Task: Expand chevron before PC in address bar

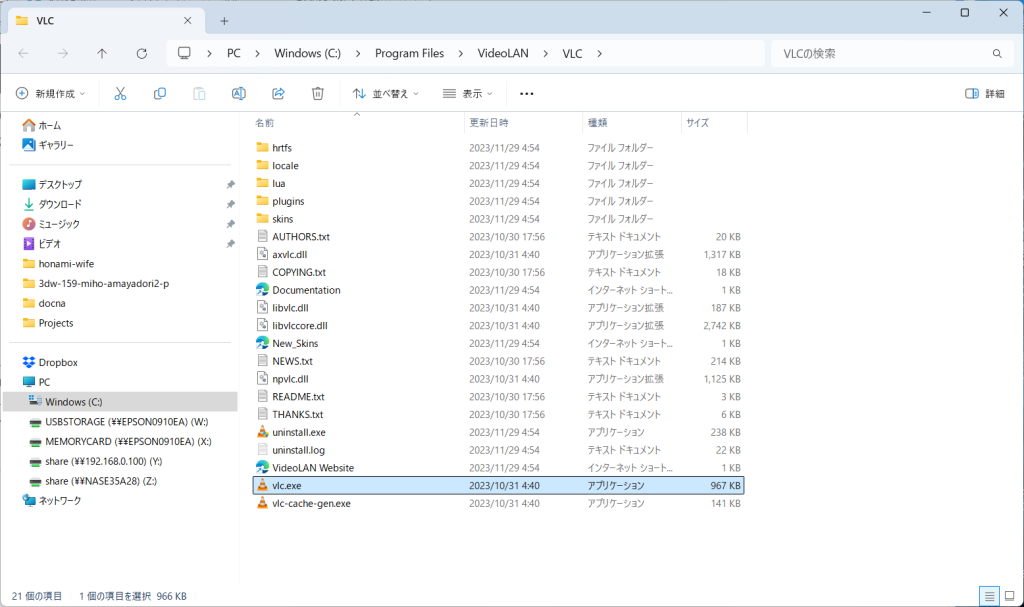Action: 209,54
